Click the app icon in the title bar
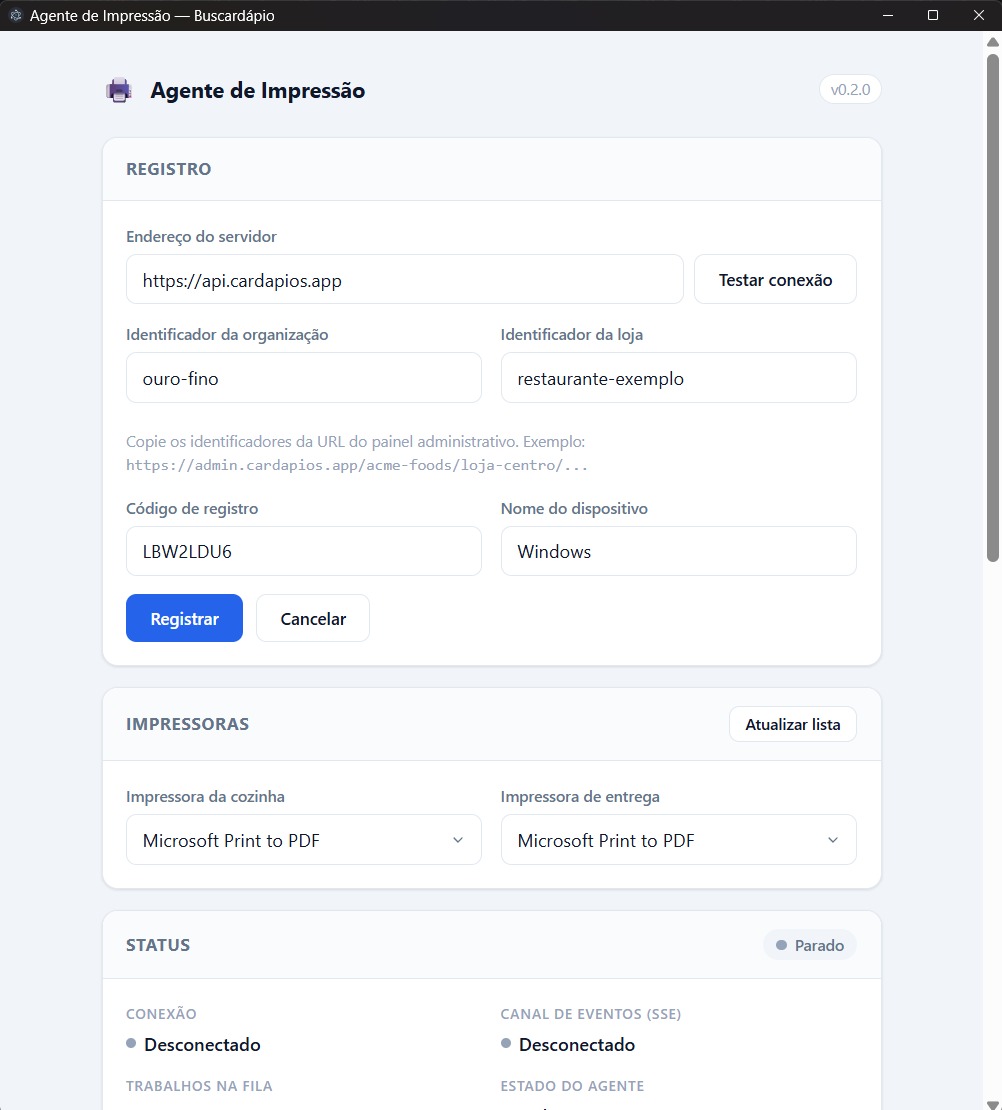This screenshot has height=1110, width=1002. (16, 15)
